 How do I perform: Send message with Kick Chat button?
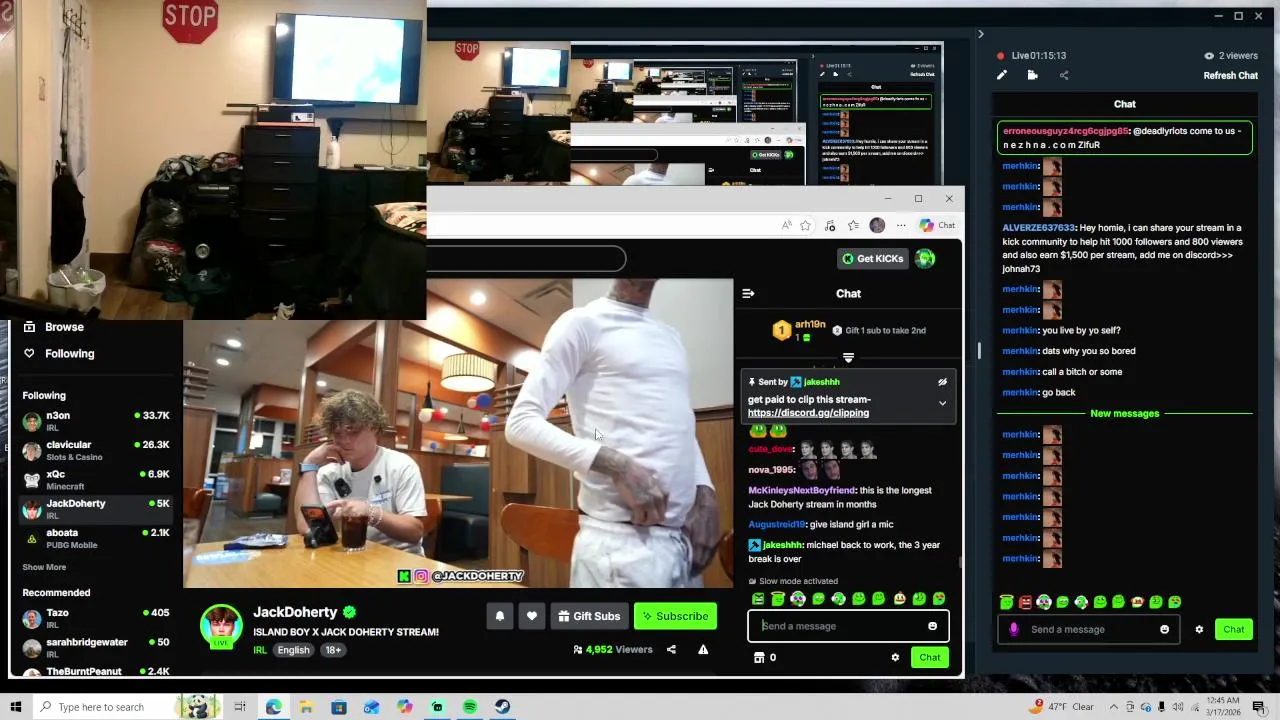tap(930, 657)
